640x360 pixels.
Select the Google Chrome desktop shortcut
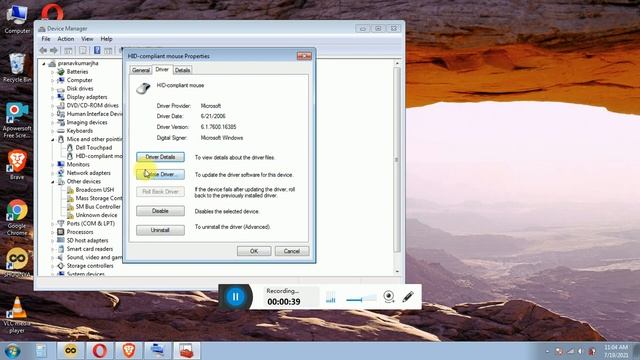click(17, 218)
